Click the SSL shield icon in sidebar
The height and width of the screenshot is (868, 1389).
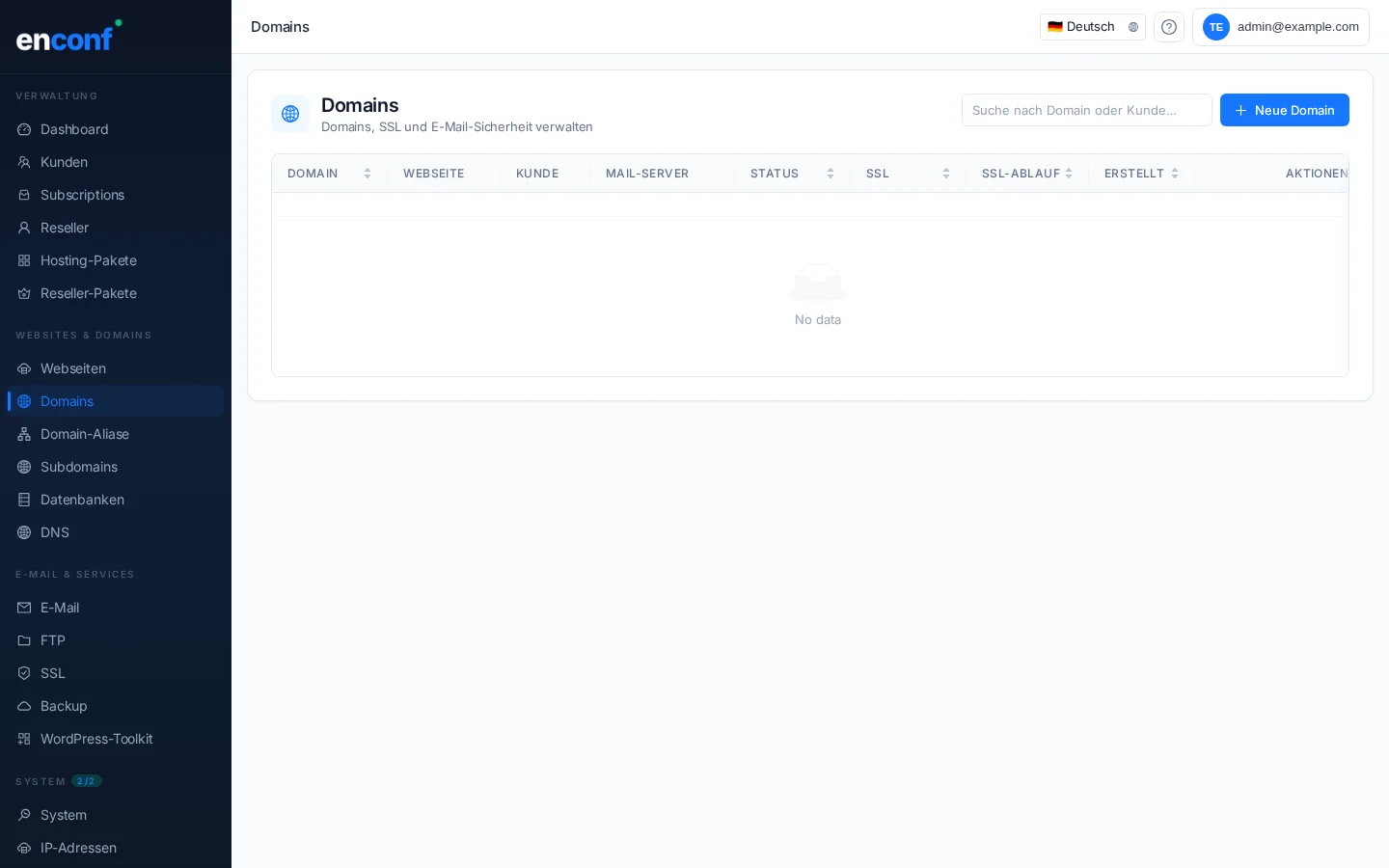24,673
